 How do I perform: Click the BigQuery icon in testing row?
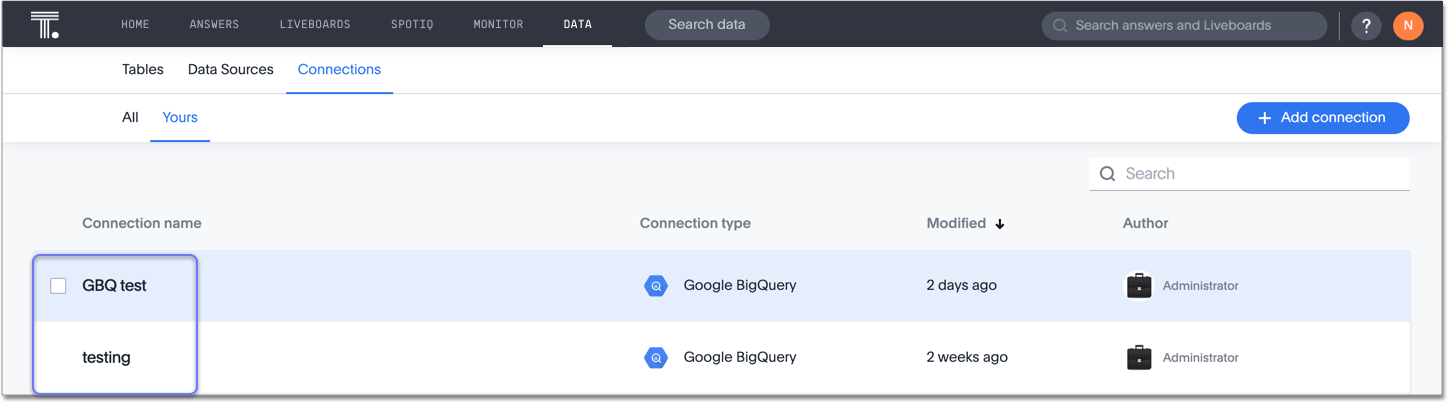tap(655, 357)
